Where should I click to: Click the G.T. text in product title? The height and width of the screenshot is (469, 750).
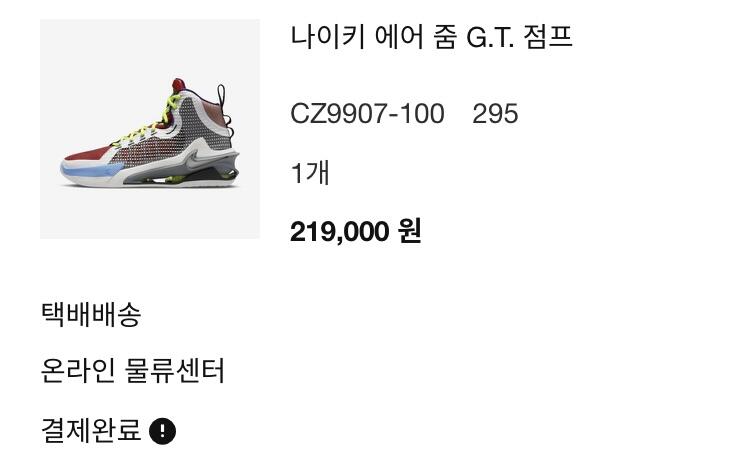pyautogui.click(x=490, y=38)
